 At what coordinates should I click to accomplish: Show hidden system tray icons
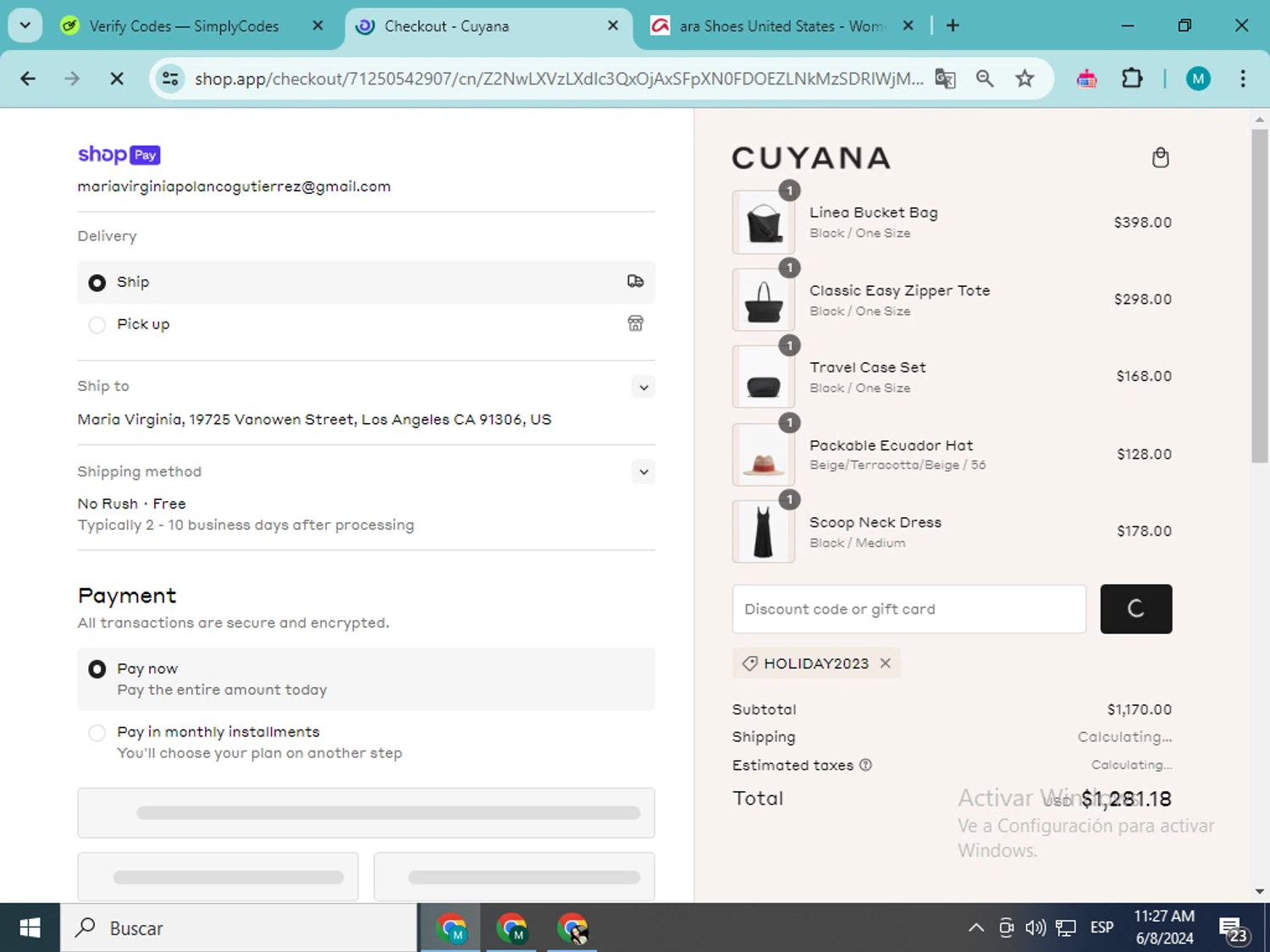[975, 928]
